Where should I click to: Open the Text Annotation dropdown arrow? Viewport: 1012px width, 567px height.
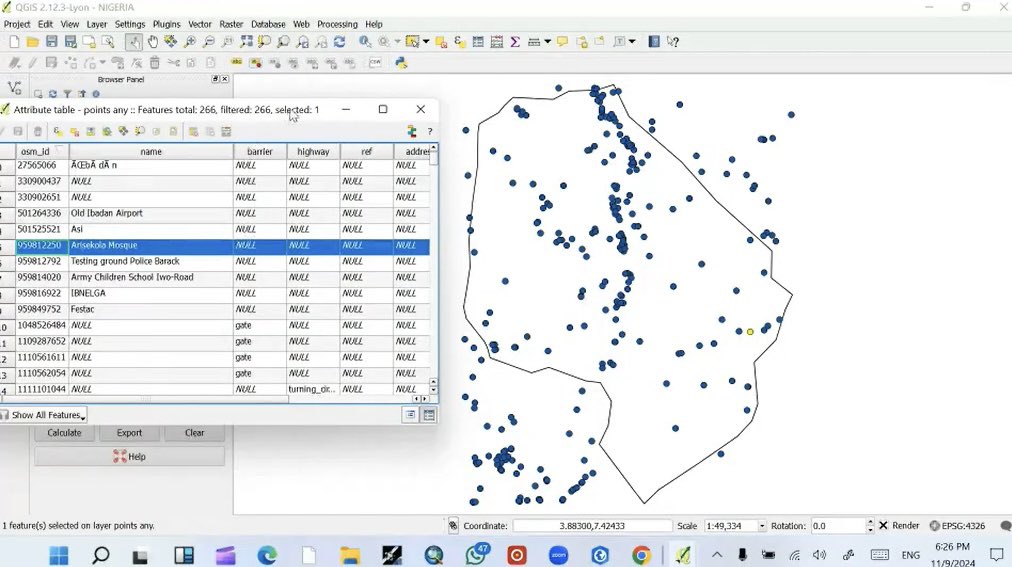632,42
